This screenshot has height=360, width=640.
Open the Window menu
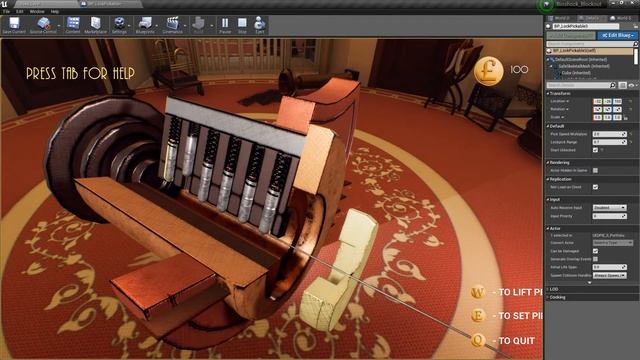(x=37, y=11)
